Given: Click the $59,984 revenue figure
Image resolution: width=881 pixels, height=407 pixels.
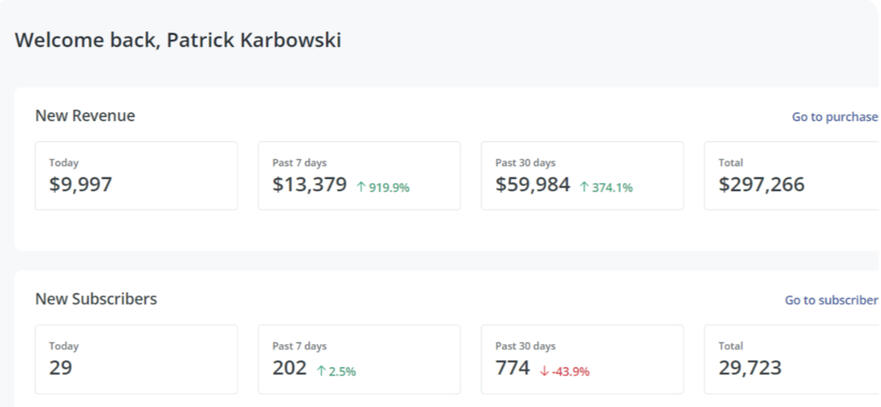Looking at the screenshot, I should click(x=533, y=185).
